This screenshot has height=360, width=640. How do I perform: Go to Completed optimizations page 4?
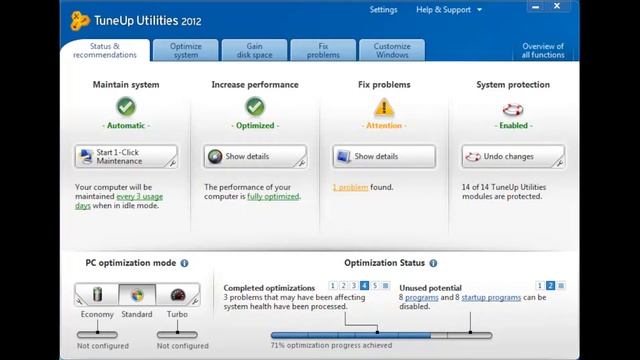[364, 286]
